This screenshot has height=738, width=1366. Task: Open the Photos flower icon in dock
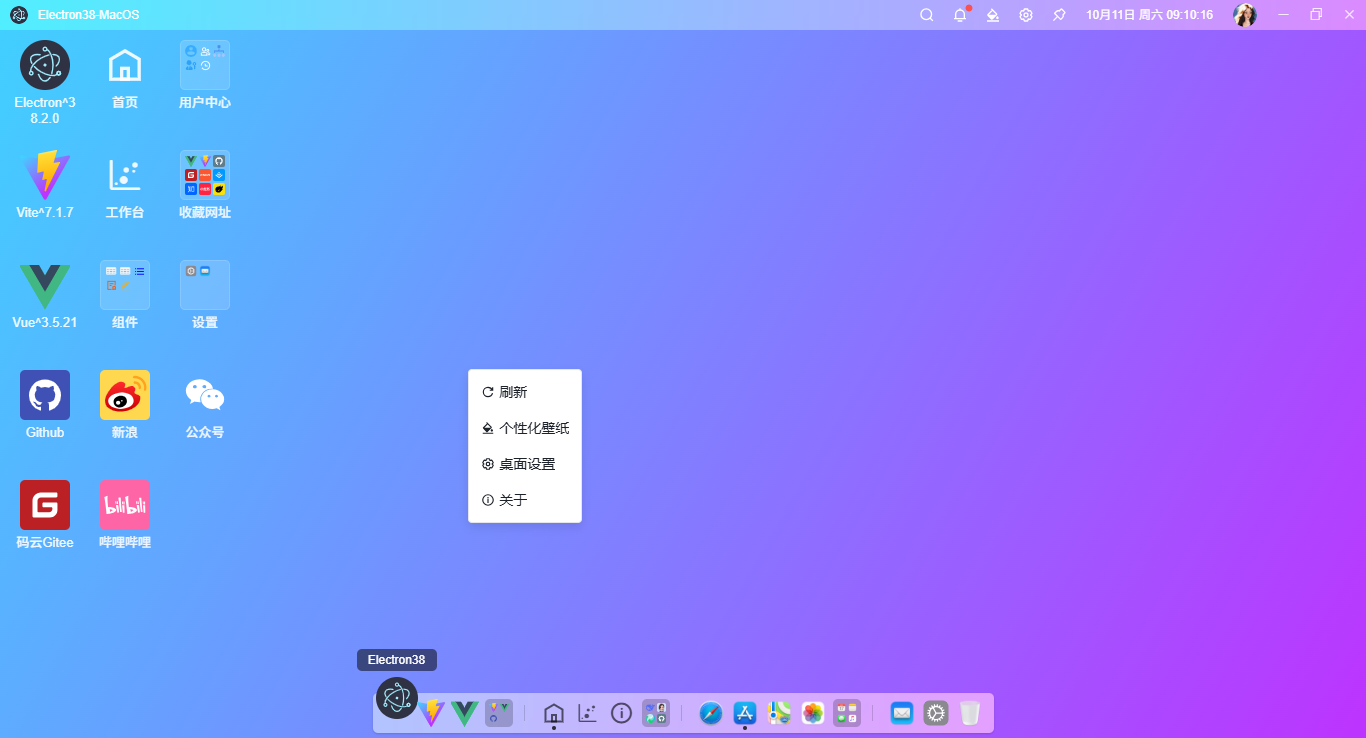pyautogui.click(x=813, y=713)
